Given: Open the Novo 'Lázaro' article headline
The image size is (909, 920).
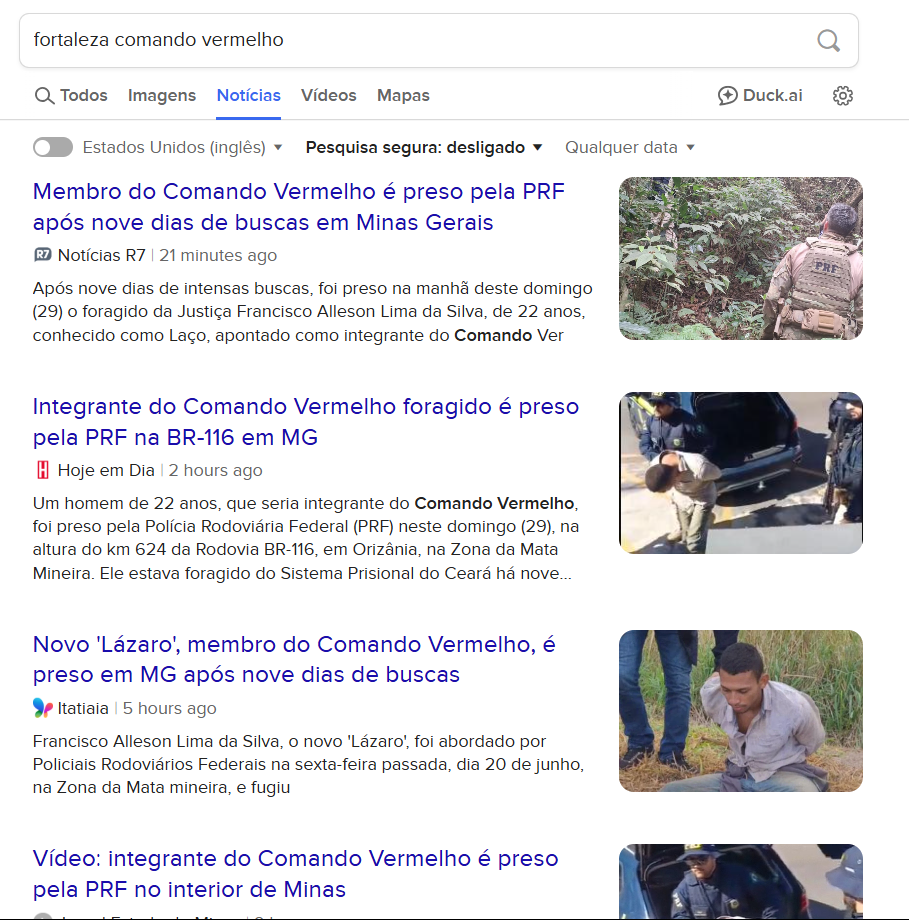Looking at the screenshot, I should click(x=294, y=659).
